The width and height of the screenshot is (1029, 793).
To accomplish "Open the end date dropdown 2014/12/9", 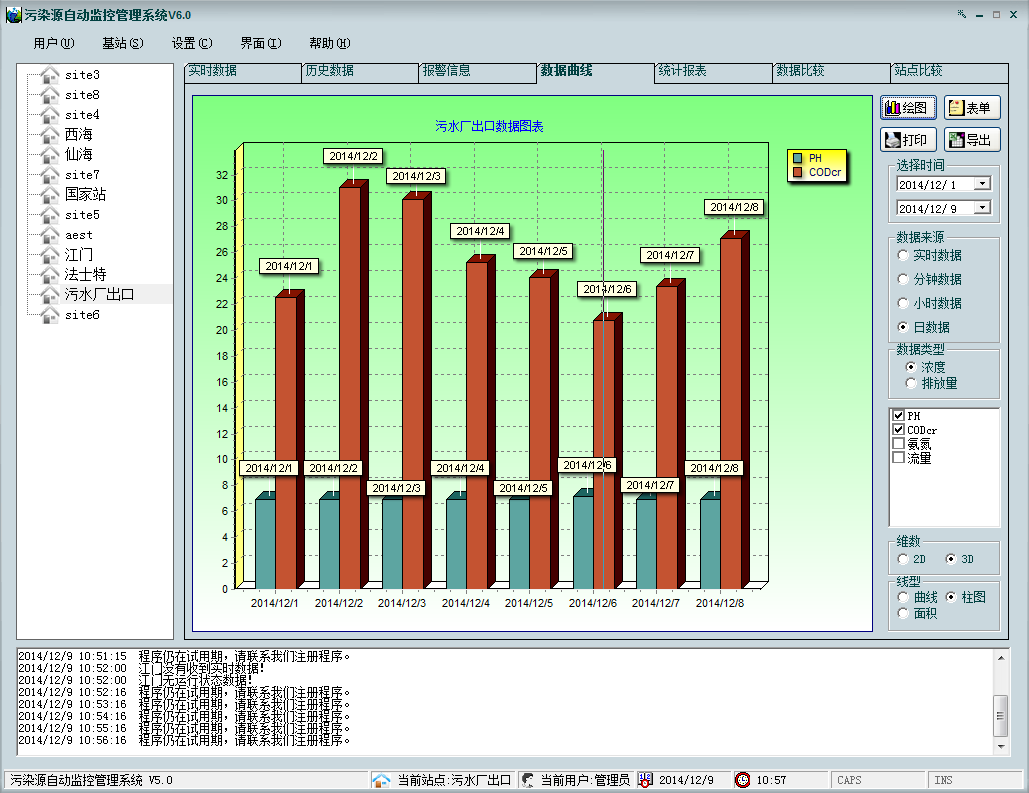I will click(x=982, y=208).
